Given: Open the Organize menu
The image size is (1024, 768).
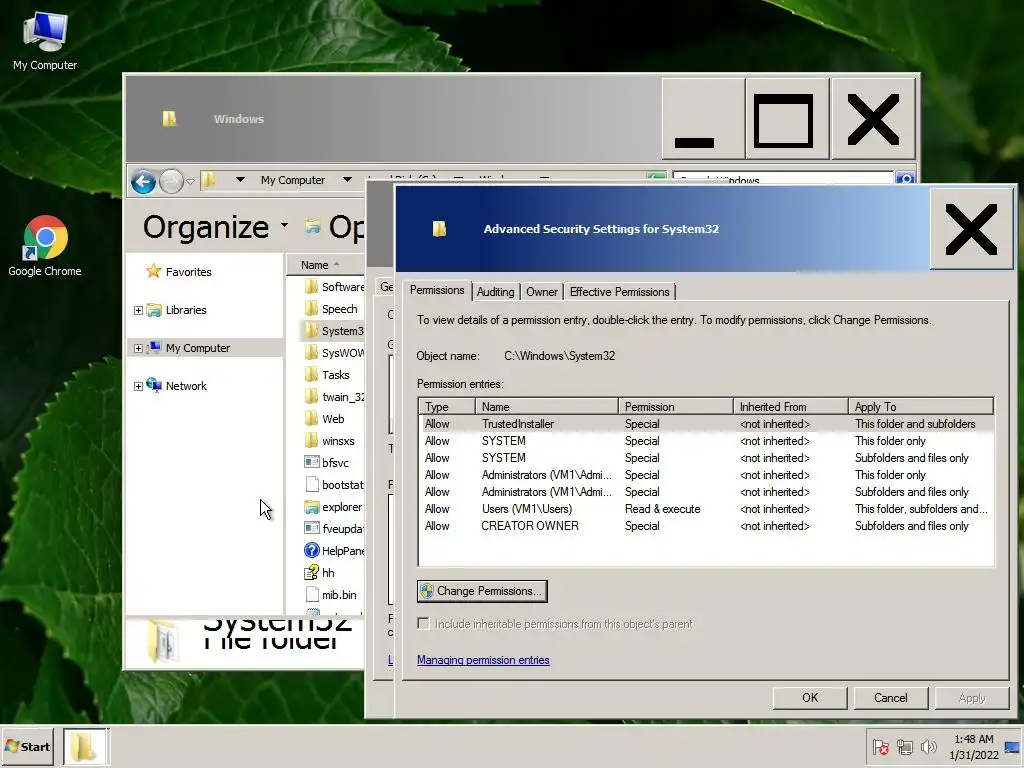Looking at the screenshot, I should pyautogui.click(x=215, y=227).
